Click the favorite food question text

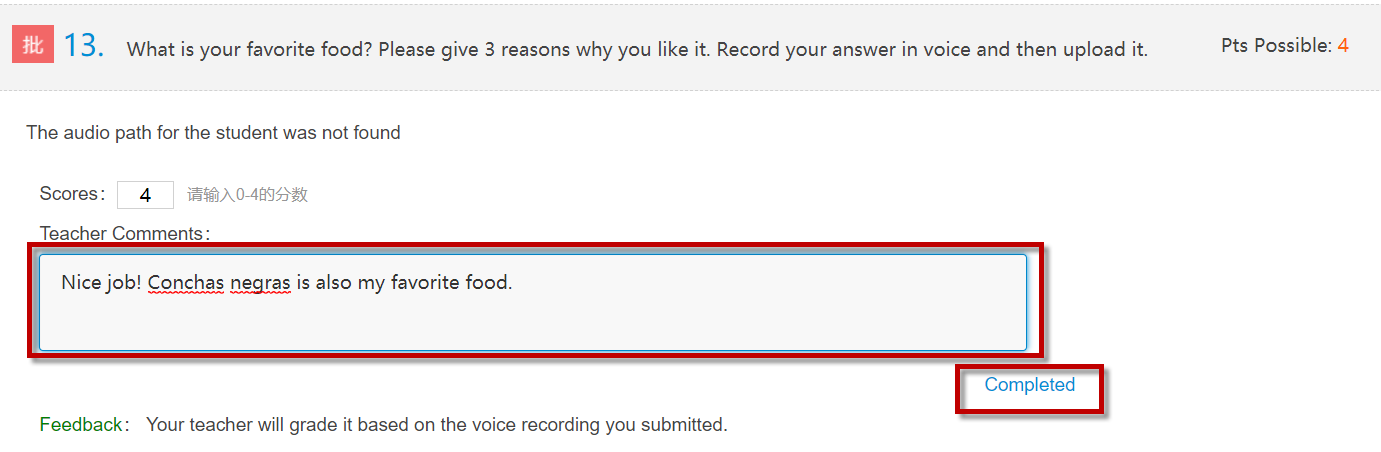coord(637,49)
